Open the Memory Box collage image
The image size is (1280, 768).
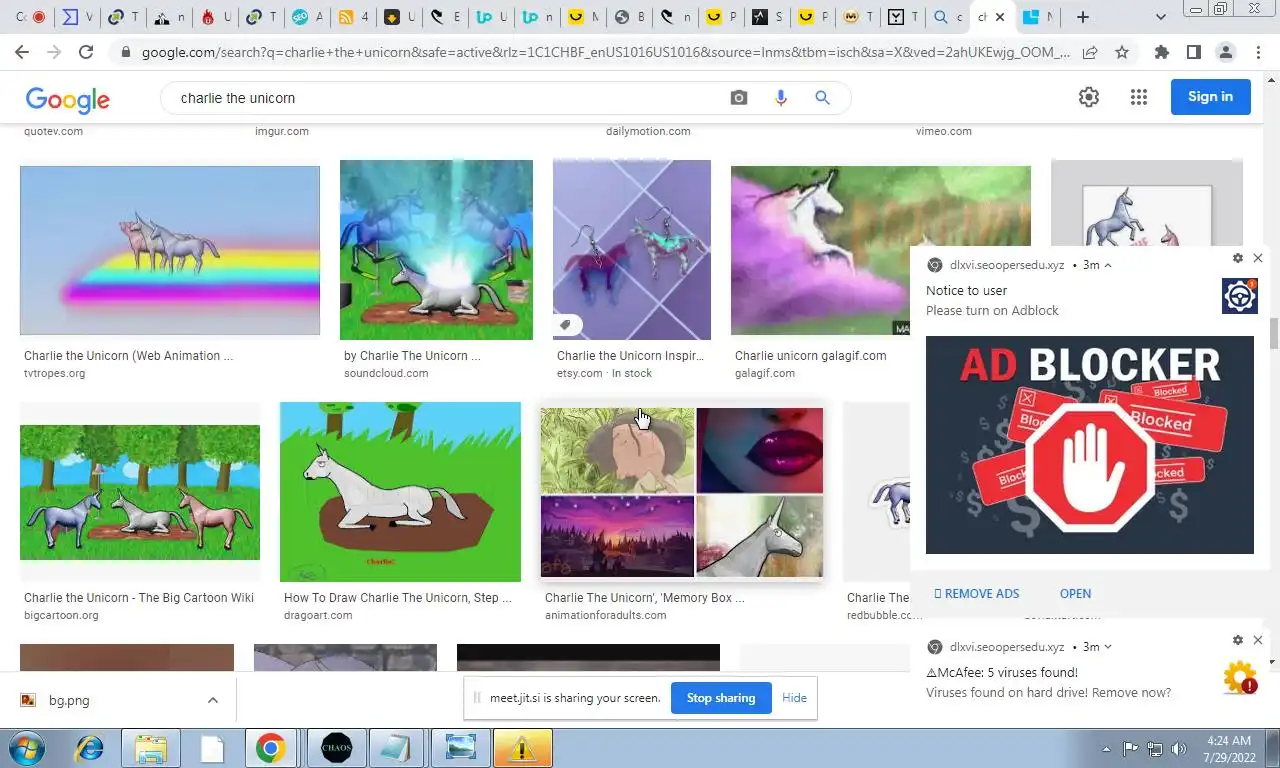coord(682,492)
